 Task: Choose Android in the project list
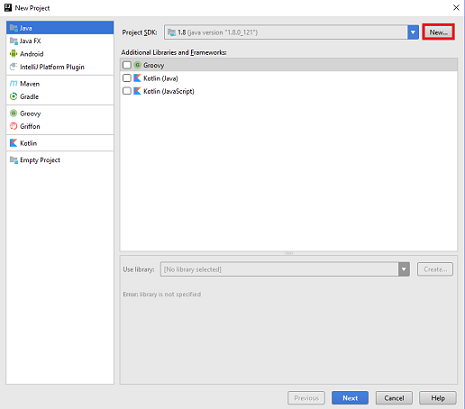pyautogui.click(x=60, y=54)
